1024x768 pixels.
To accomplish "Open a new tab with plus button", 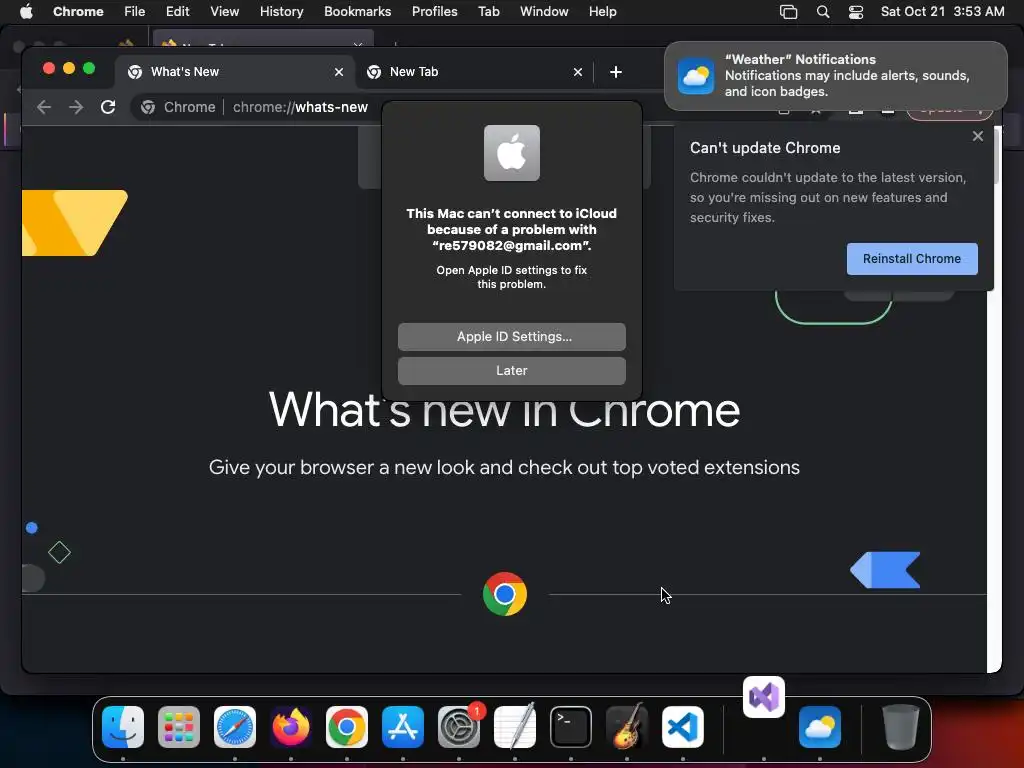I will (616, 72).
